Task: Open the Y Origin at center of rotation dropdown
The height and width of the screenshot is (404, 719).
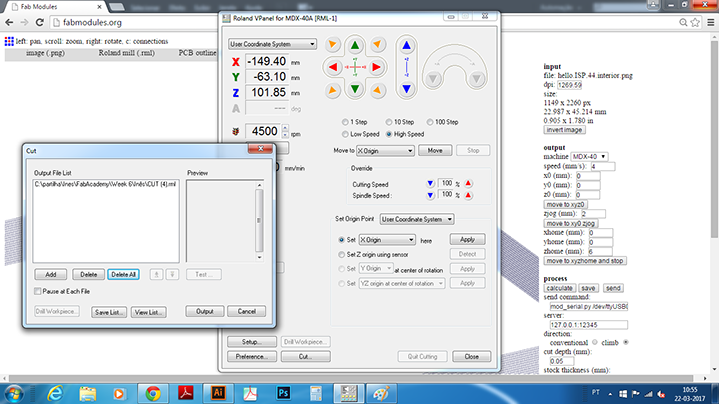Action: click(x=376, y=268)
